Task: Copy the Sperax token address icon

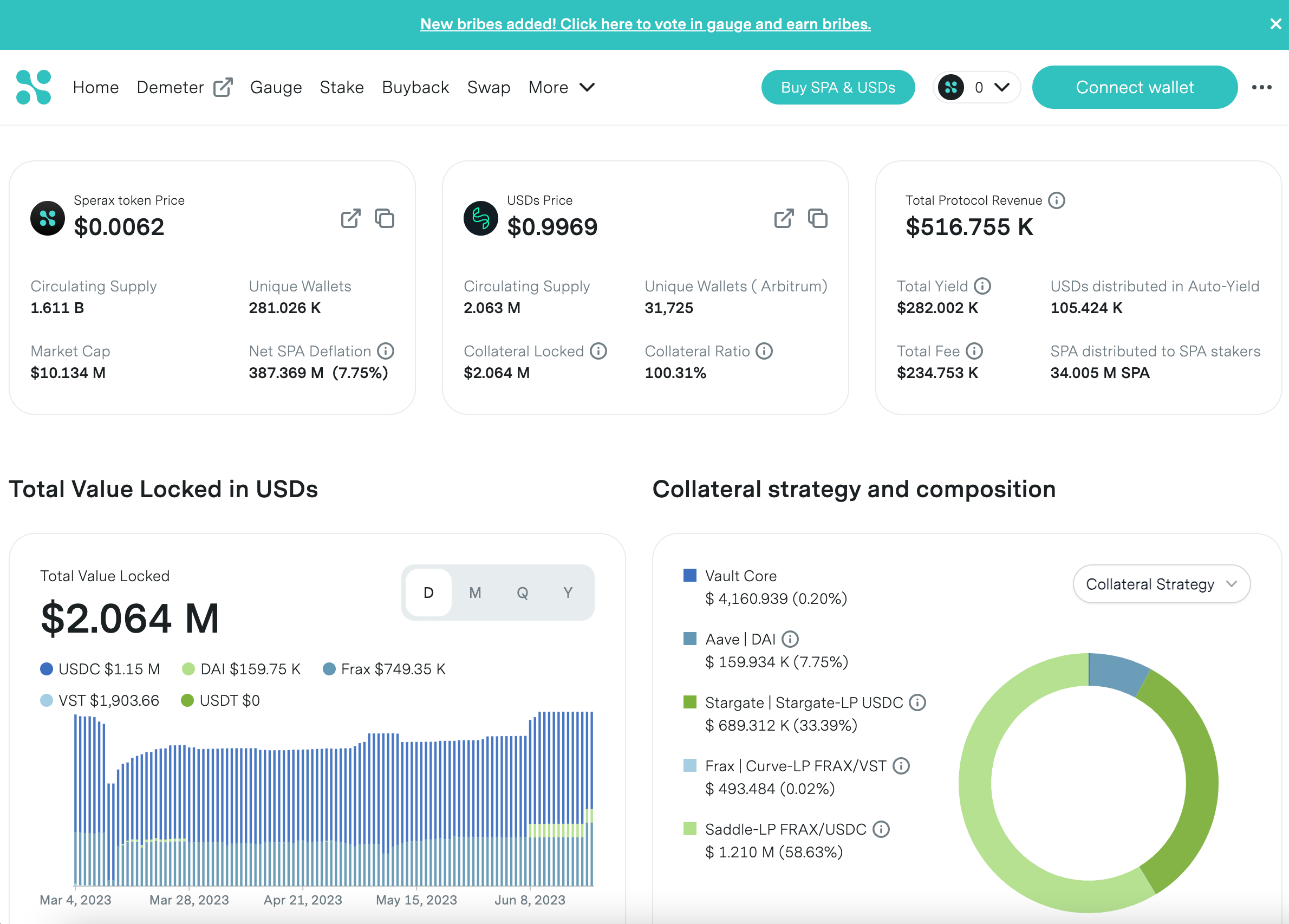Action: click(x=385, y=218)
